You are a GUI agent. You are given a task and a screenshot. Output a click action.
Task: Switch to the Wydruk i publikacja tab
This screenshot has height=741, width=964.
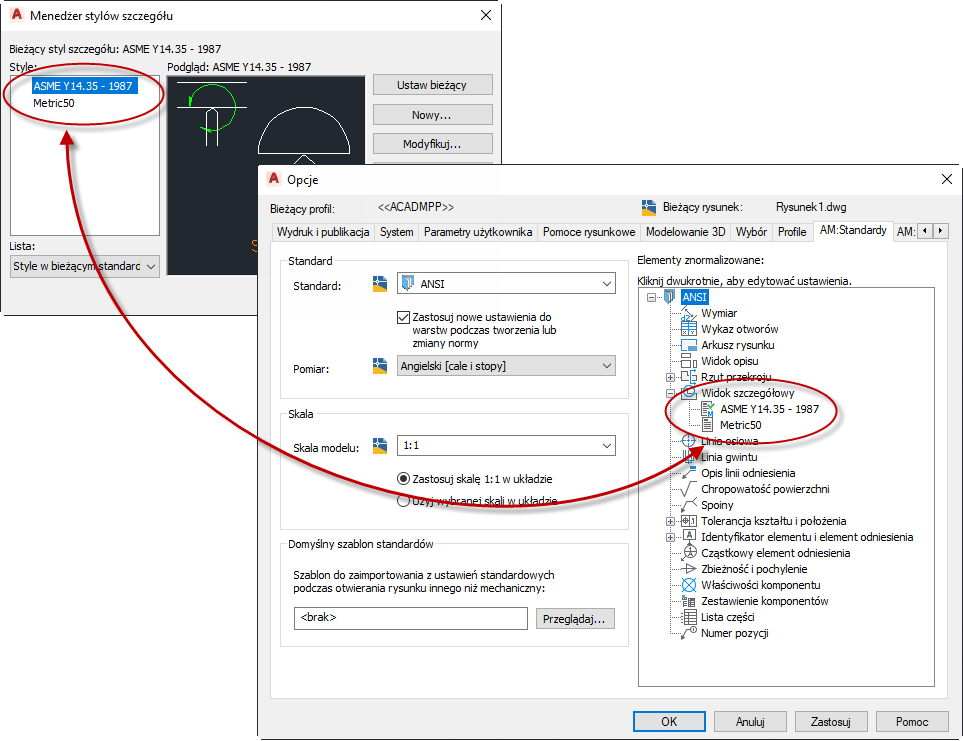tap(323, 232)
